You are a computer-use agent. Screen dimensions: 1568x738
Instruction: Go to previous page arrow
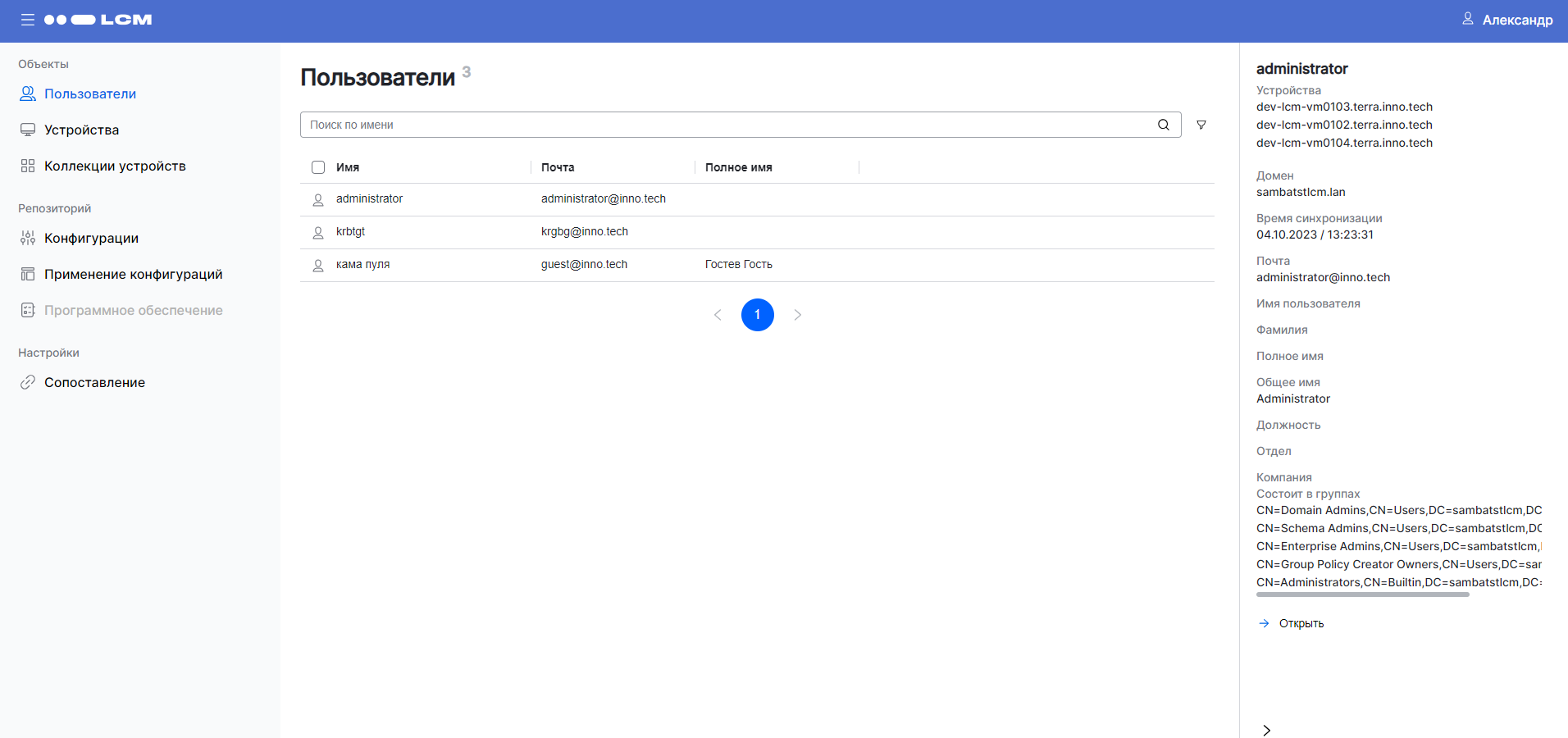tap(718, 315)
